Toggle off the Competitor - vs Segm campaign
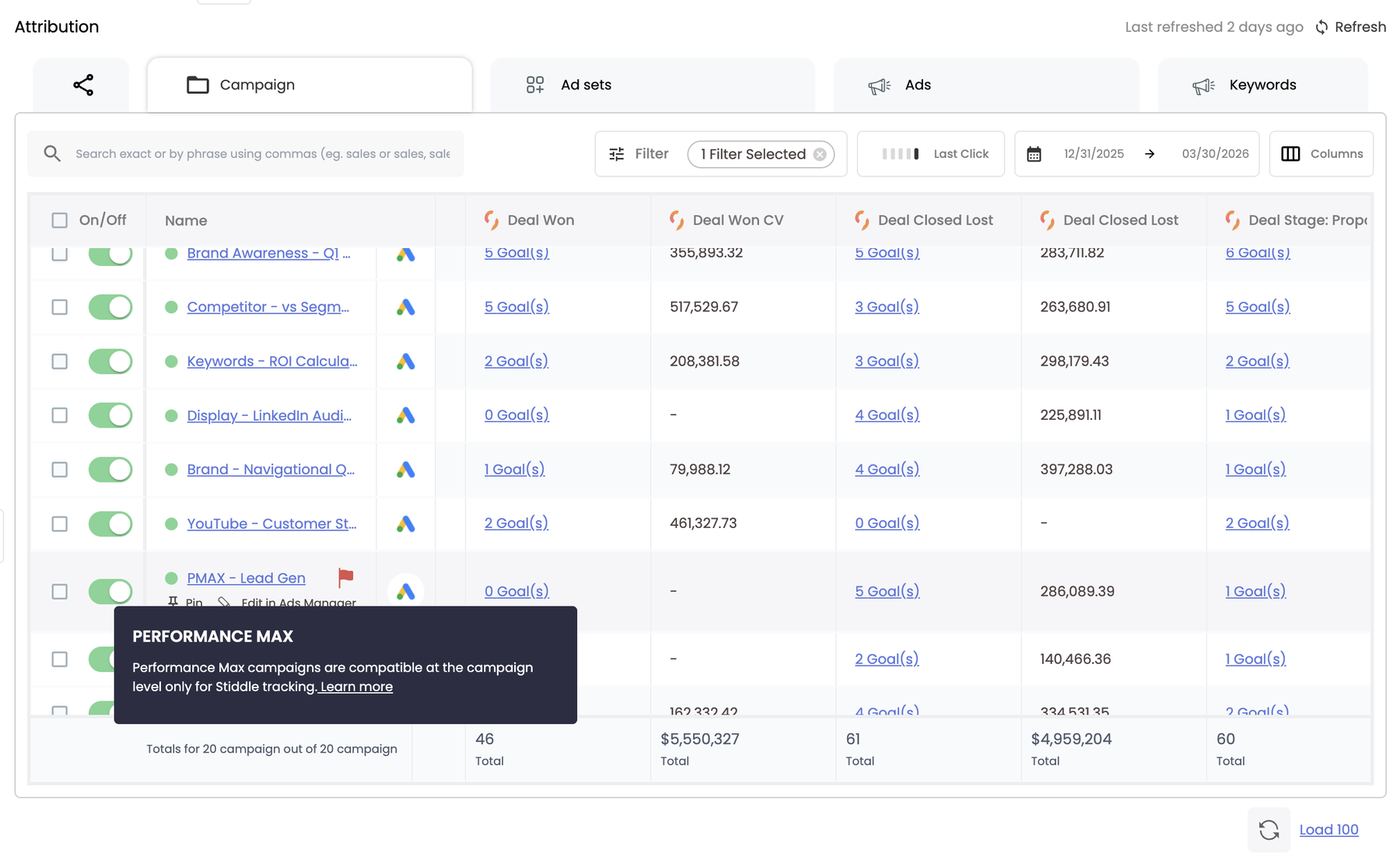 tap(110, 307)
